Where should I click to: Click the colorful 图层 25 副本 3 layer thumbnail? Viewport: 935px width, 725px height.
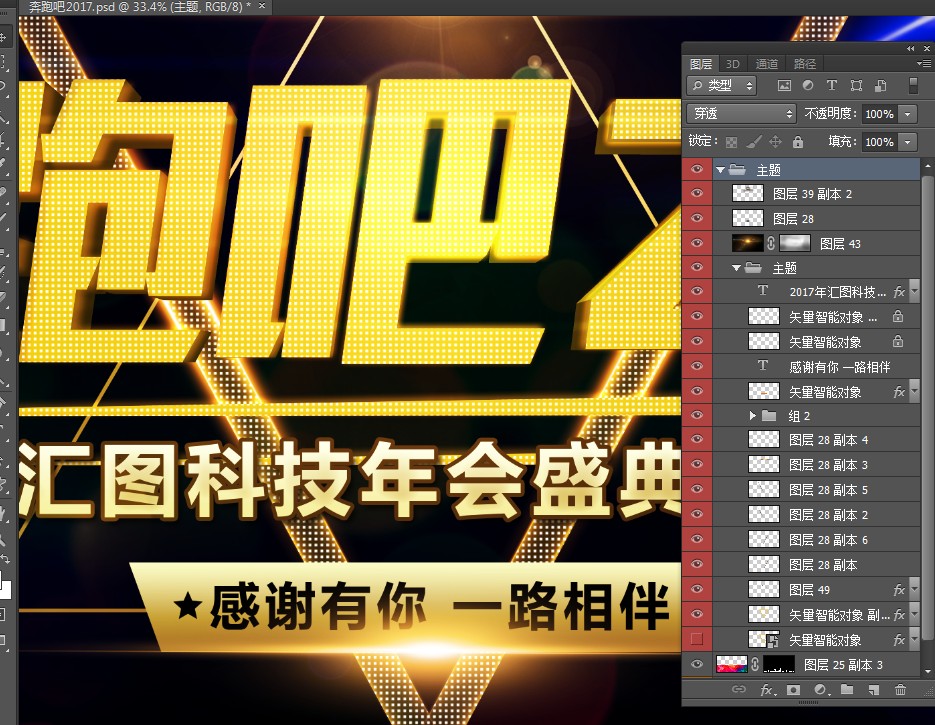coord(732,664)
